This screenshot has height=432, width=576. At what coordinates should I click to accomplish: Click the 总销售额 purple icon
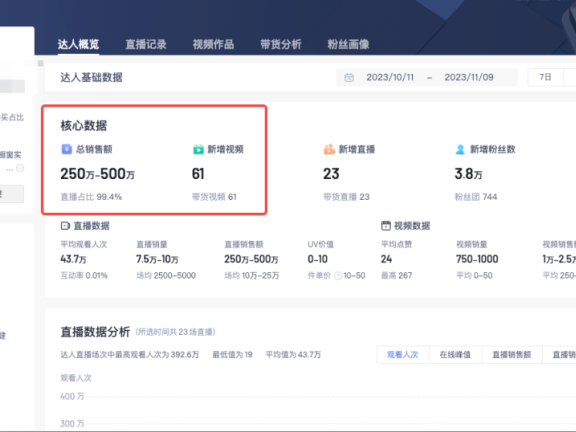pos(66,149)
